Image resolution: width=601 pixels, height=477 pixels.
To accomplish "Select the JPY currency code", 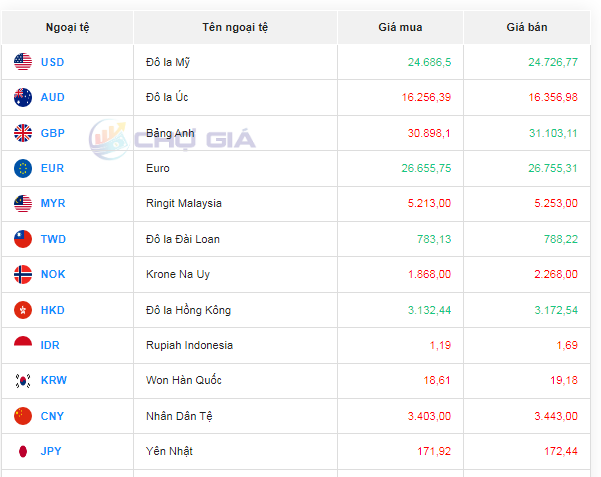I will (x=51, y=451).
